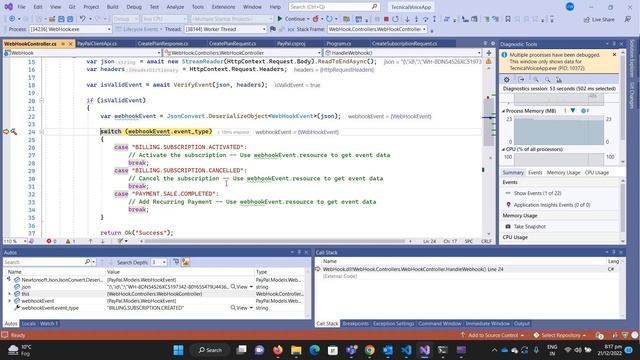Open the Solution Explorer side tab

(x=632, y=58)
